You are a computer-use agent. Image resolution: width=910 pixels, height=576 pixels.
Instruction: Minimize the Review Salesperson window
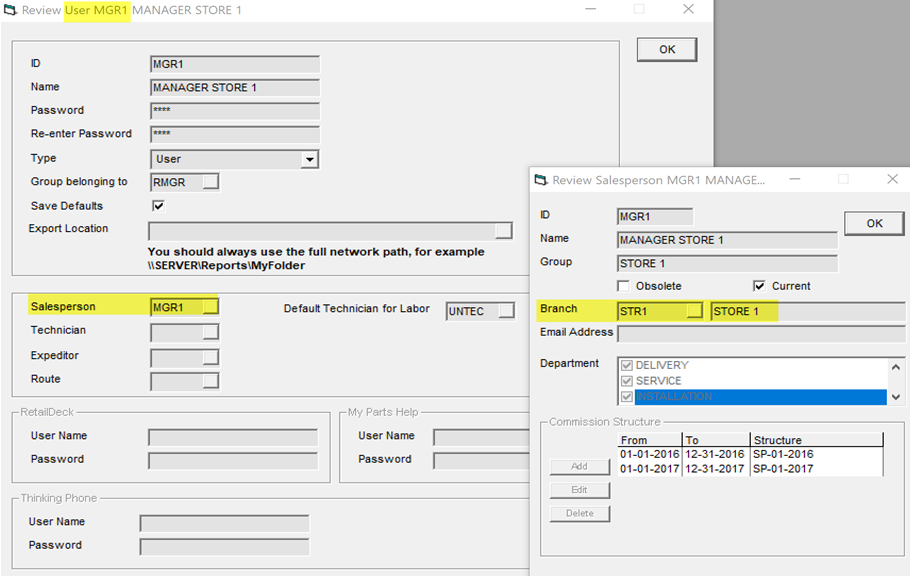795,179
